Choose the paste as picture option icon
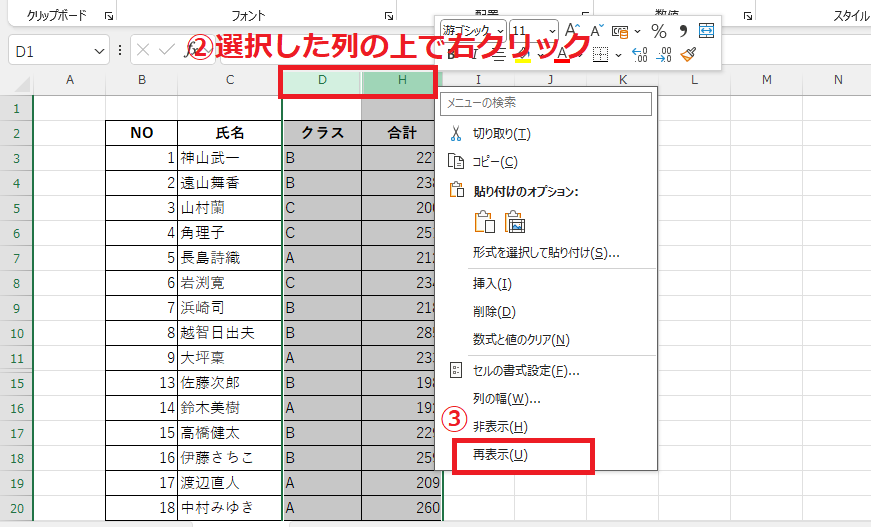871x527 pixels. (515, 222)
